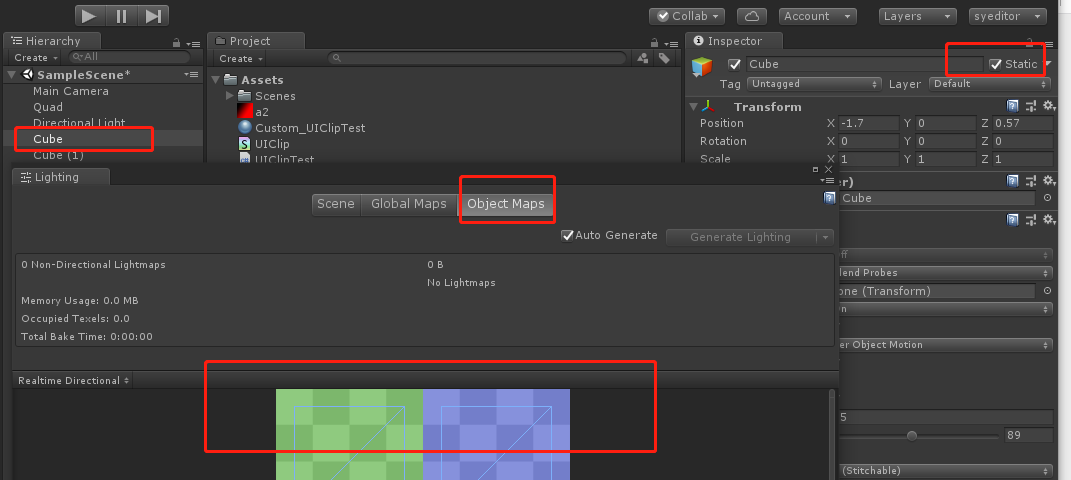Click the object picker beside None (Transform)
The width and height of the screenshot is (1071, 480).
tap(1048, 291)
